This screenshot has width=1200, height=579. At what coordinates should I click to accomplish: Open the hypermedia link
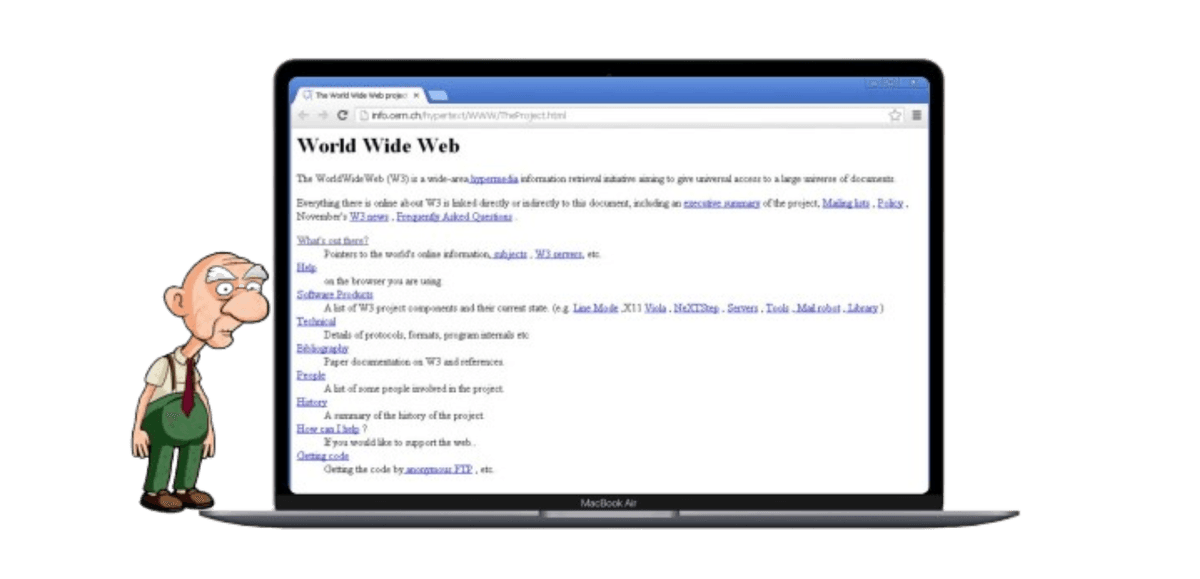coord(494,179)
